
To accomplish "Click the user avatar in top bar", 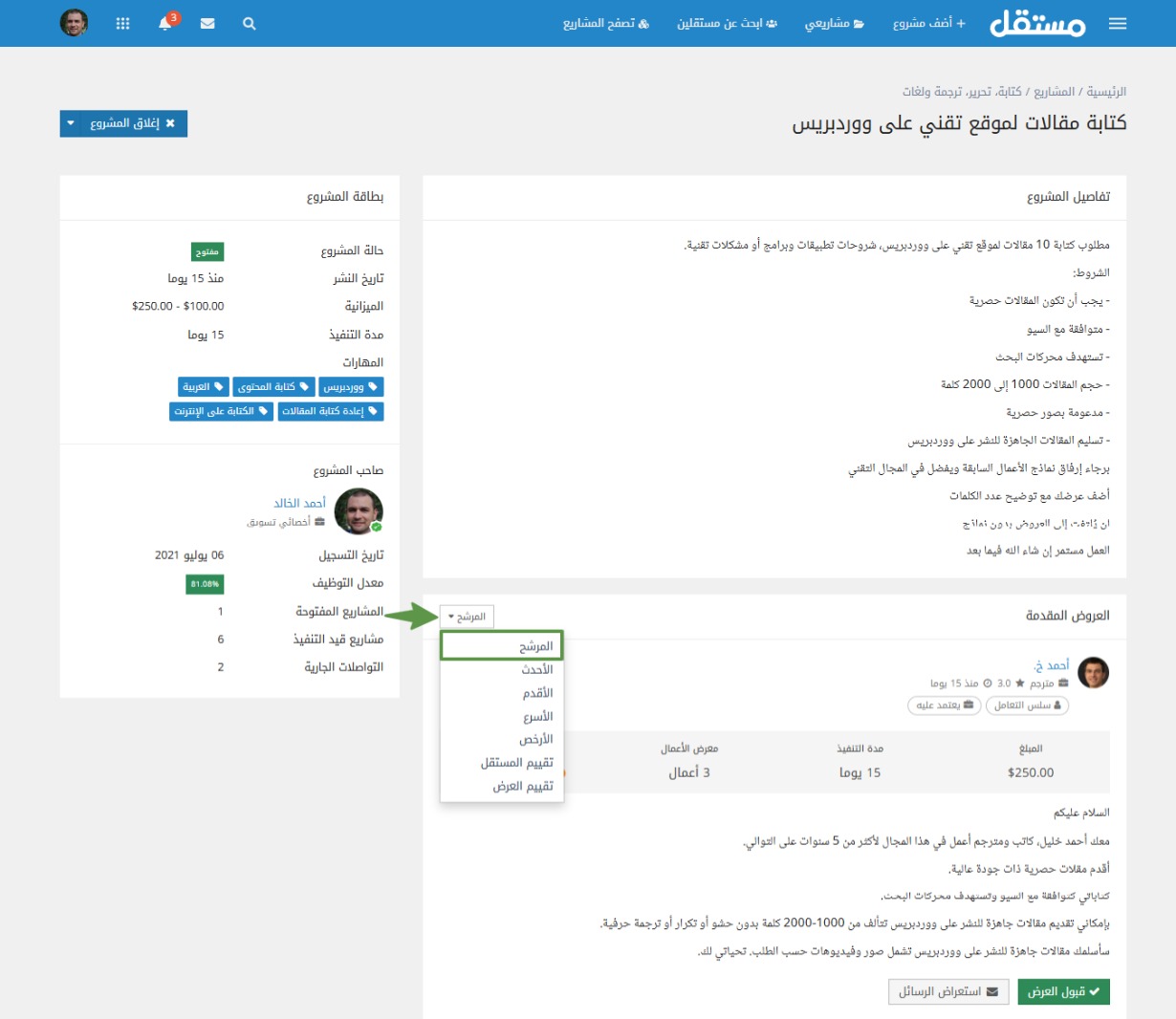I will (74, 23).
